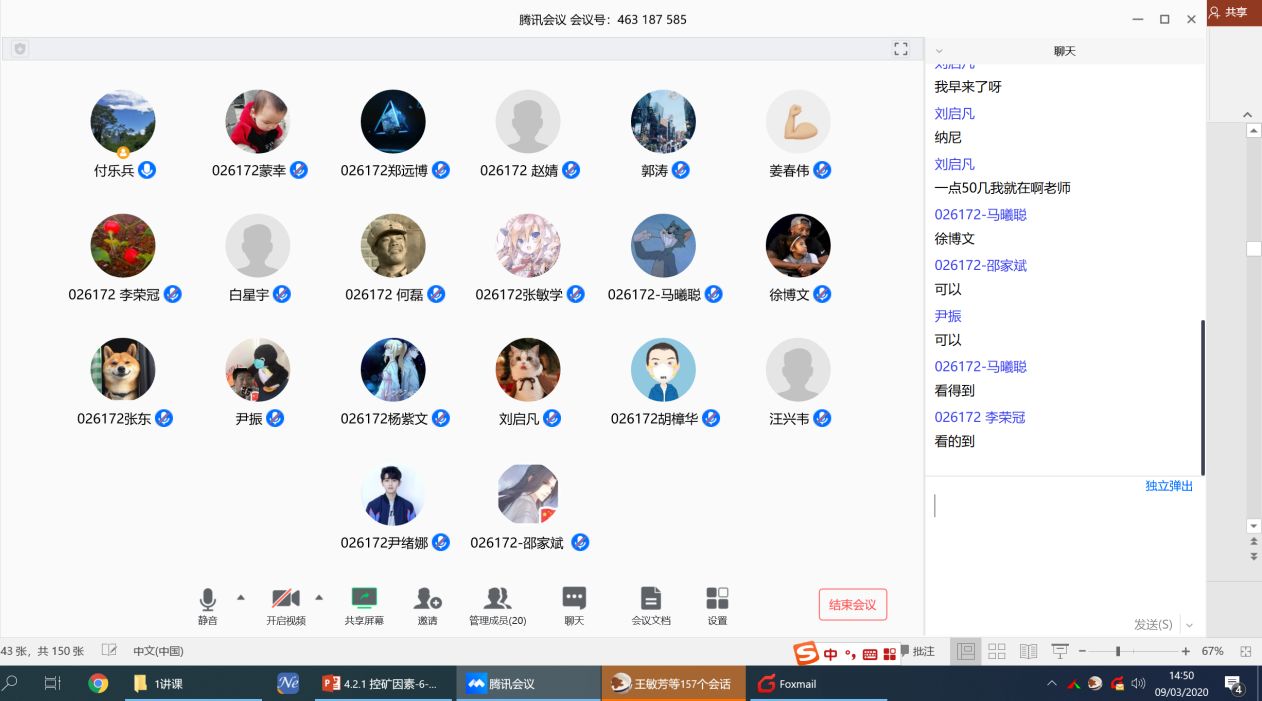The image size is (1262, 701).
Task: Click the shield security icon at top-left
Action: coord(20,49)
